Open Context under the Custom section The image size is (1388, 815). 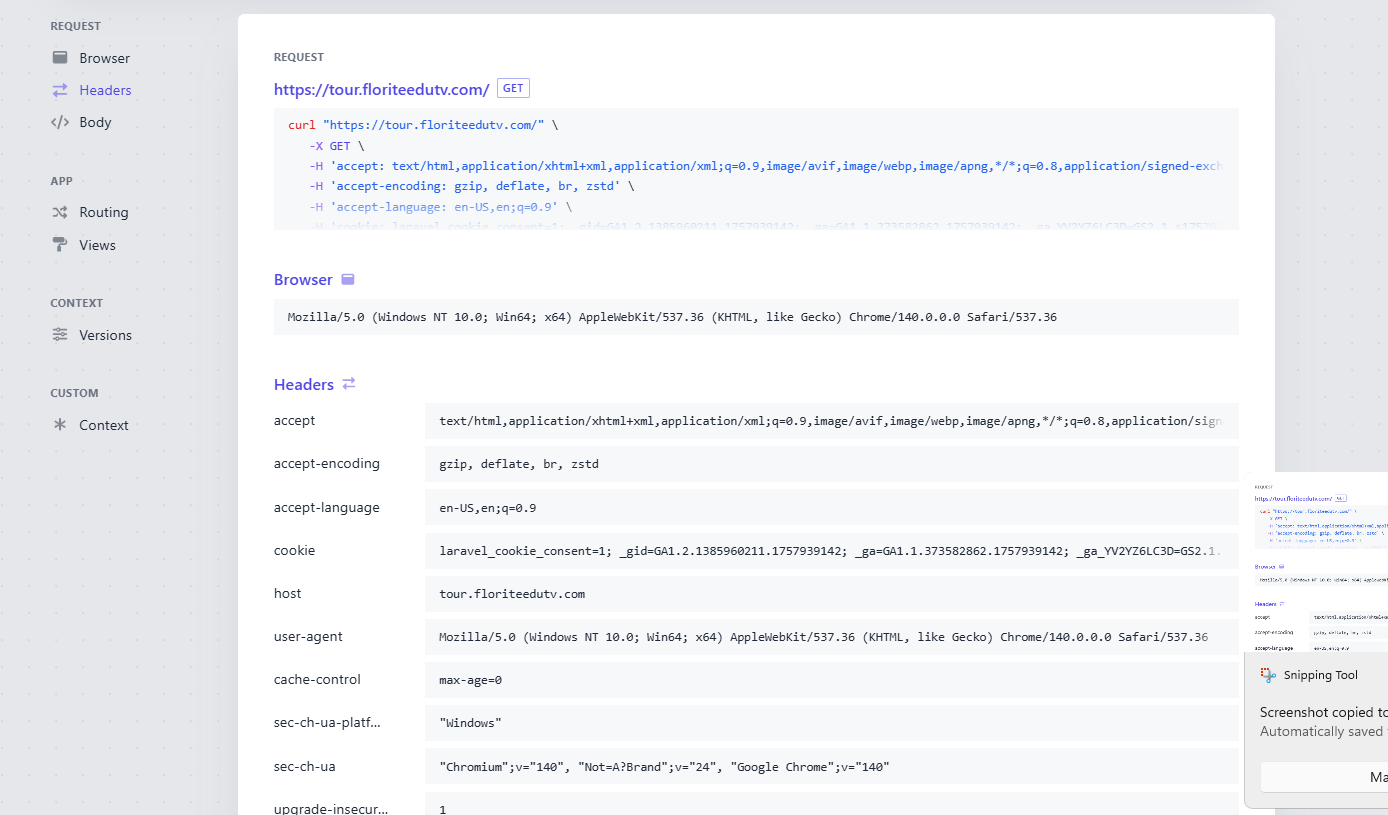pos(103,425)
